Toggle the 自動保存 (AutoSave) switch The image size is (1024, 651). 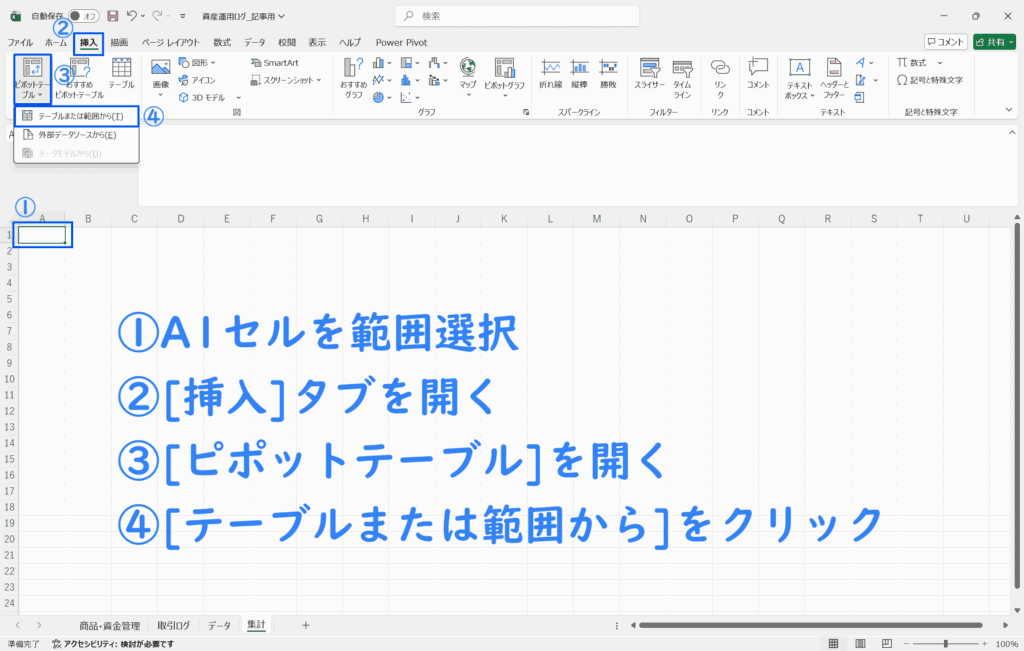point(83,16)
